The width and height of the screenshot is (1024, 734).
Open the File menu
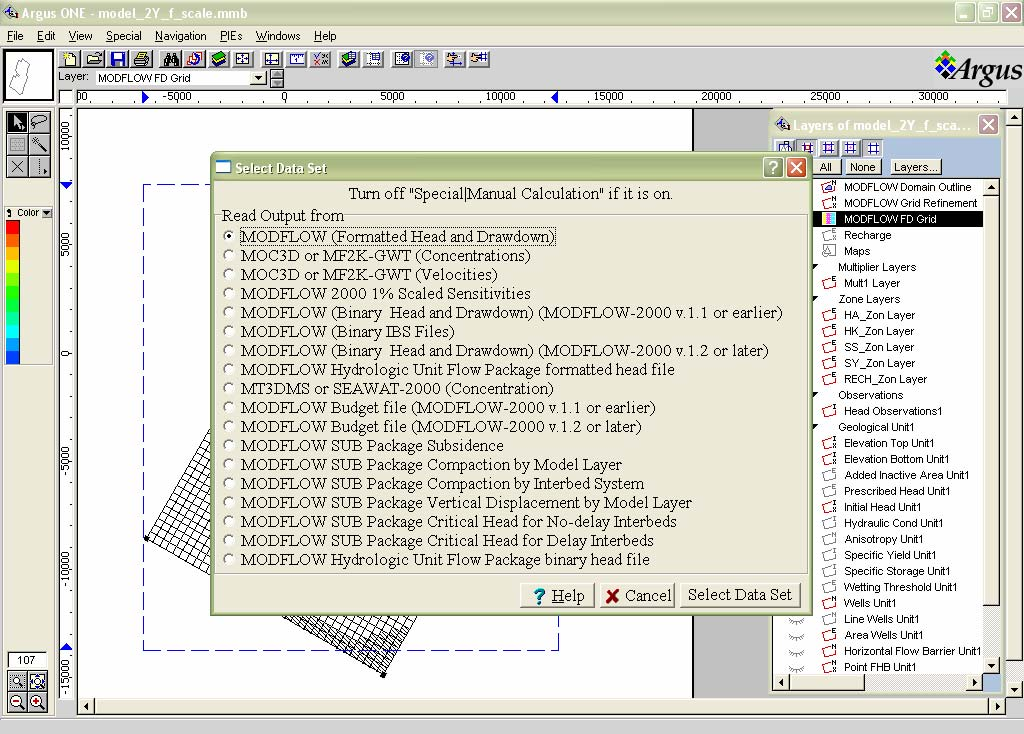14,36
